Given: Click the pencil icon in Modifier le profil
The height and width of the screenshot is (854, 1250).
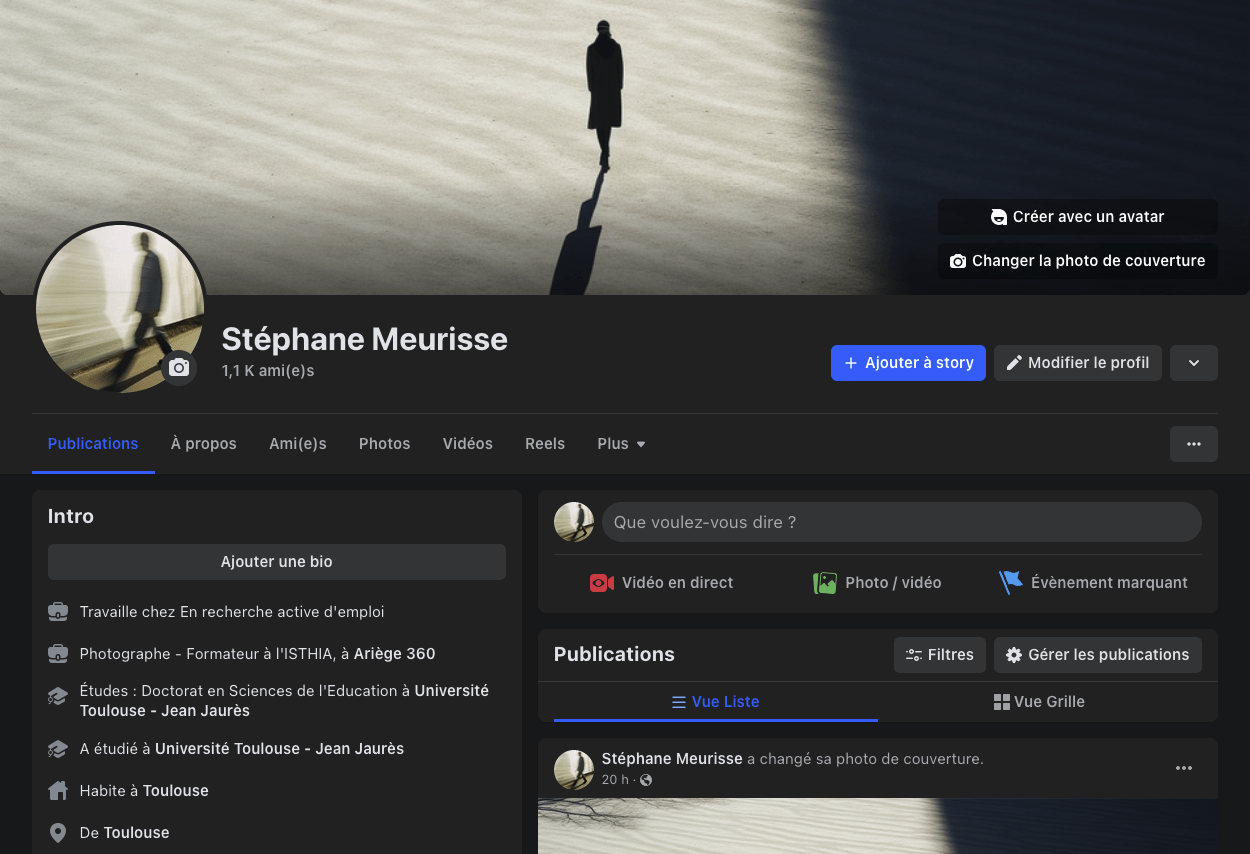Looking at the screenshot, I should tap(1014, 363).
